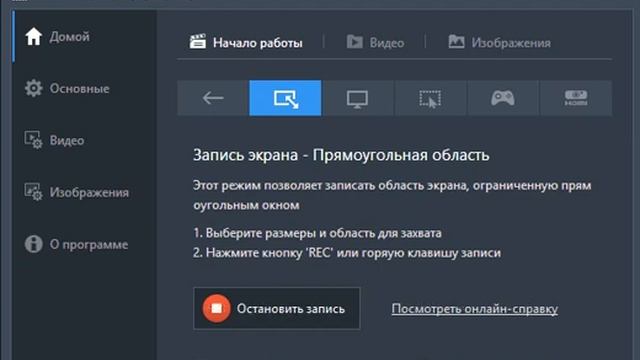Switch to the Начало работы tab

(x=246, y=42)
